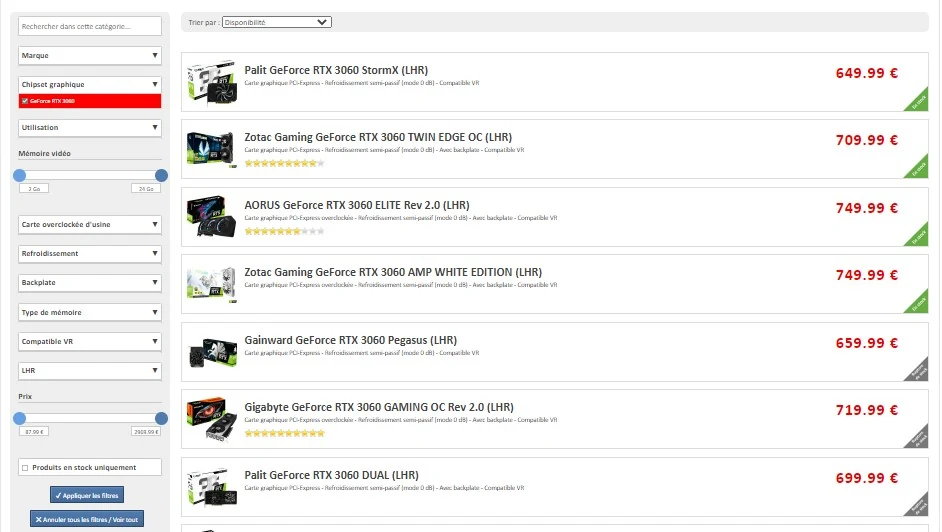Click the Gigabyte GAMING OC product image
This screenshot has height=532, width=942.
[211, 419]
